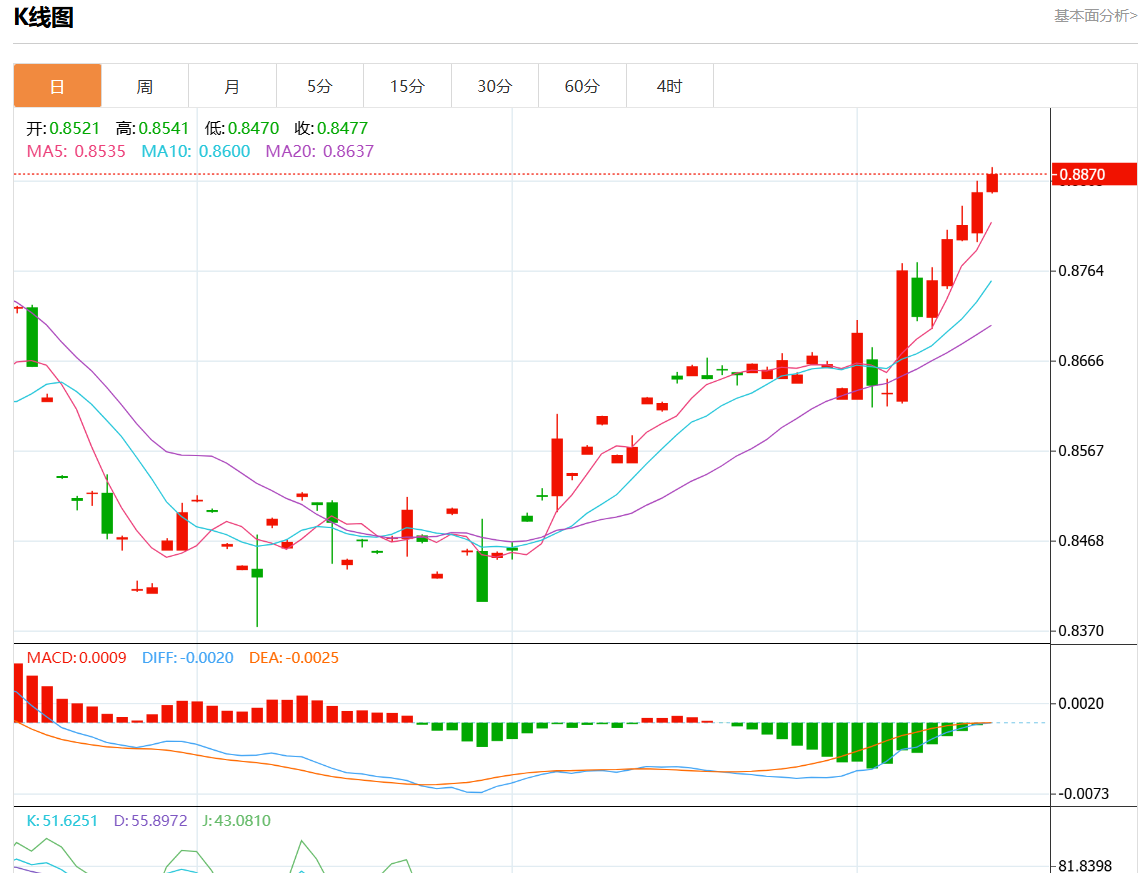Click the DIFF -0.0020 value label
1146x873 pixels.
[188, 658]
